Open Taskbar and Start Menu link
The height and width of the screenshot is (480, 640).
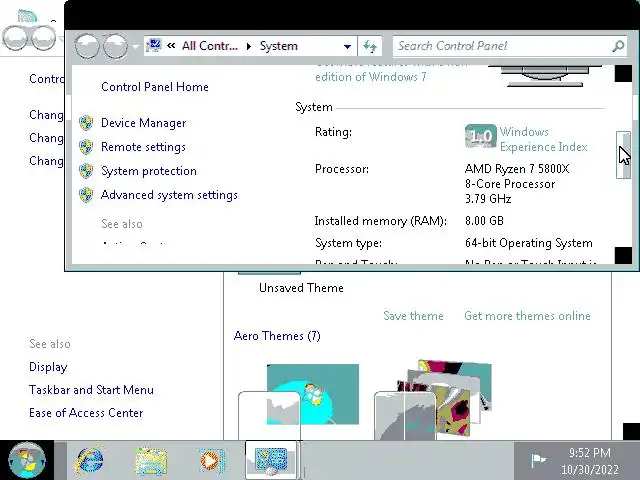click(91, 390)
